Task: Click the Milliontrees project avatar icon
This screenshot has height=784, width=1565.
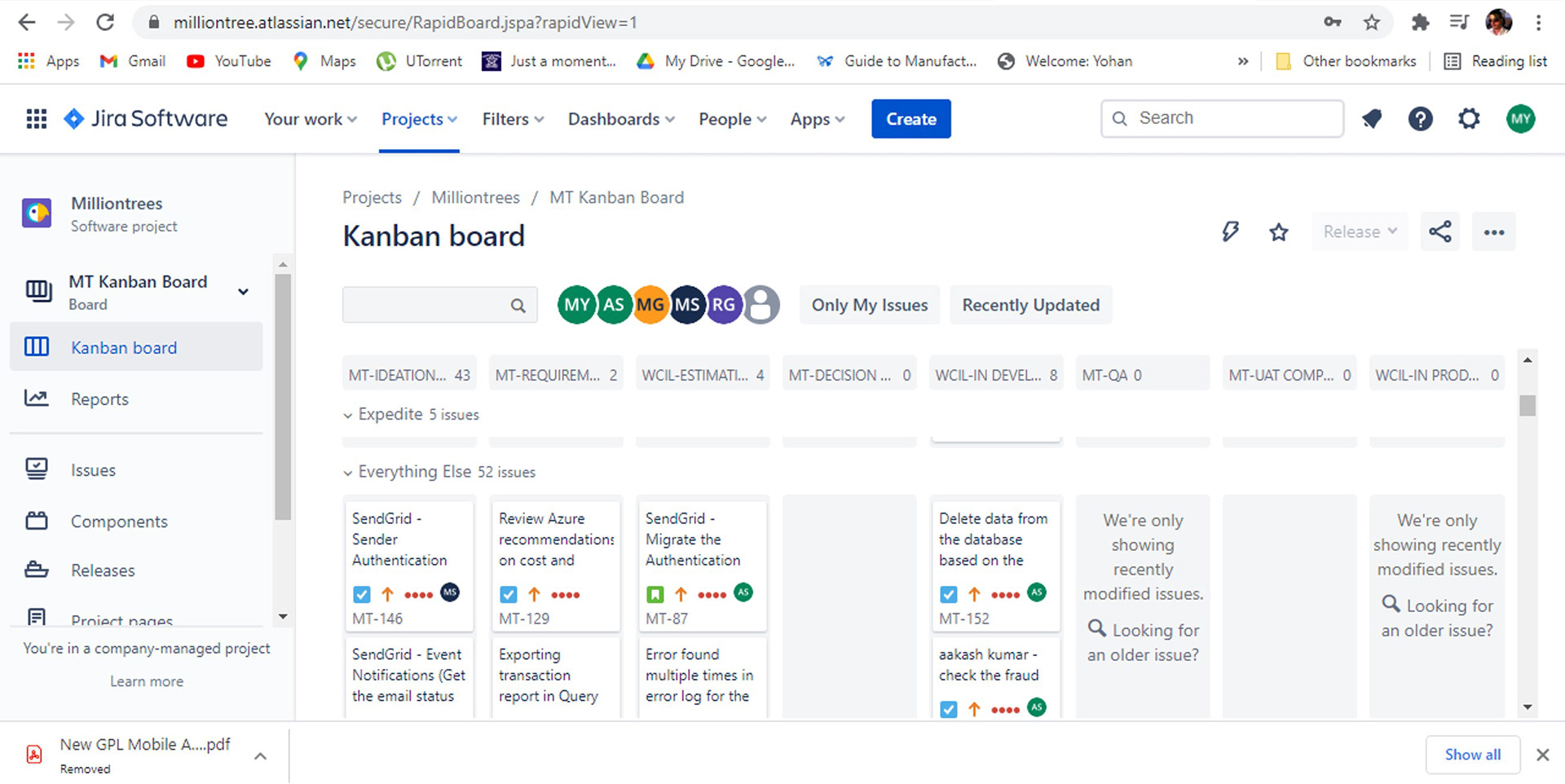Action: (x=37, y=214)
